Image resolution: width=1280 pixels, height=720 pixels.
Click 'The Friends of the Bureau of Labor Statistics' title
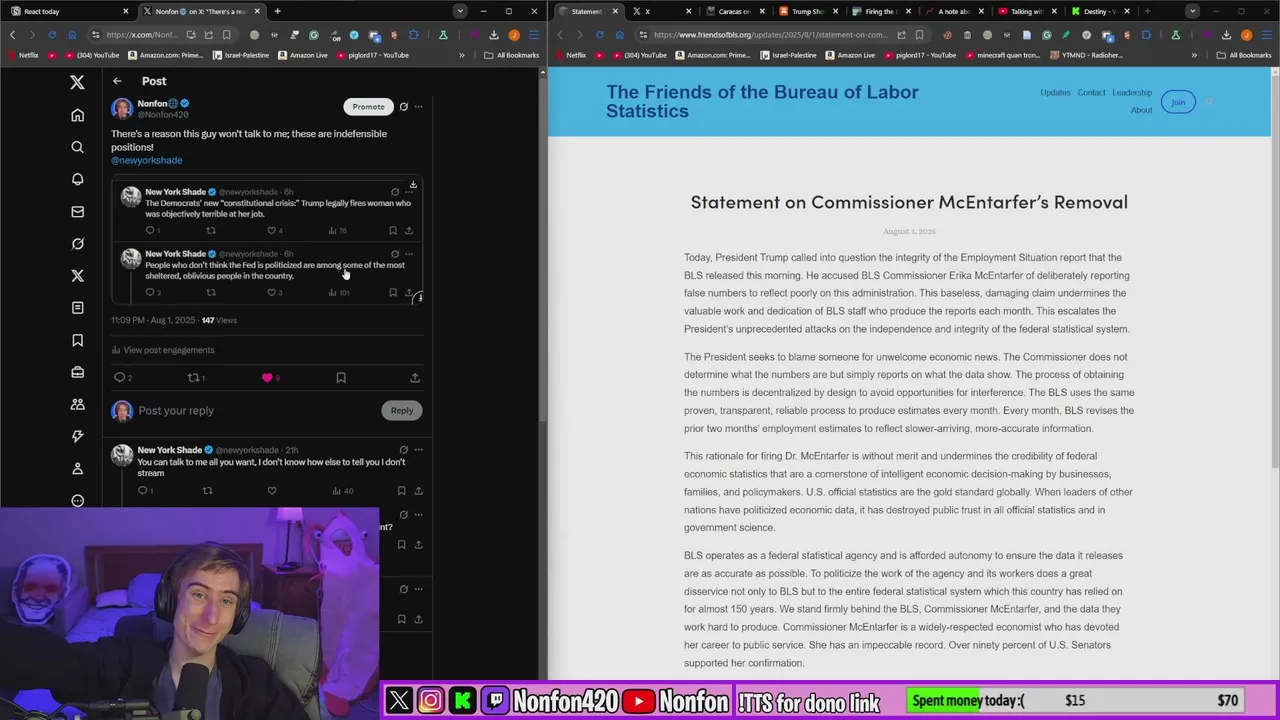tap(762, 101)
